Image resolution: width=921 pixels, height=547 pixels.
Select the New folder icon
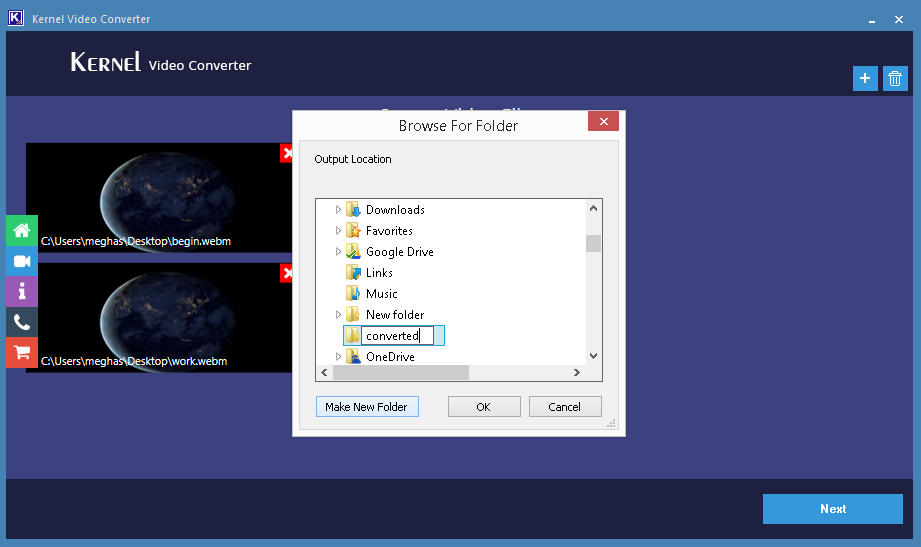[353, 314]
